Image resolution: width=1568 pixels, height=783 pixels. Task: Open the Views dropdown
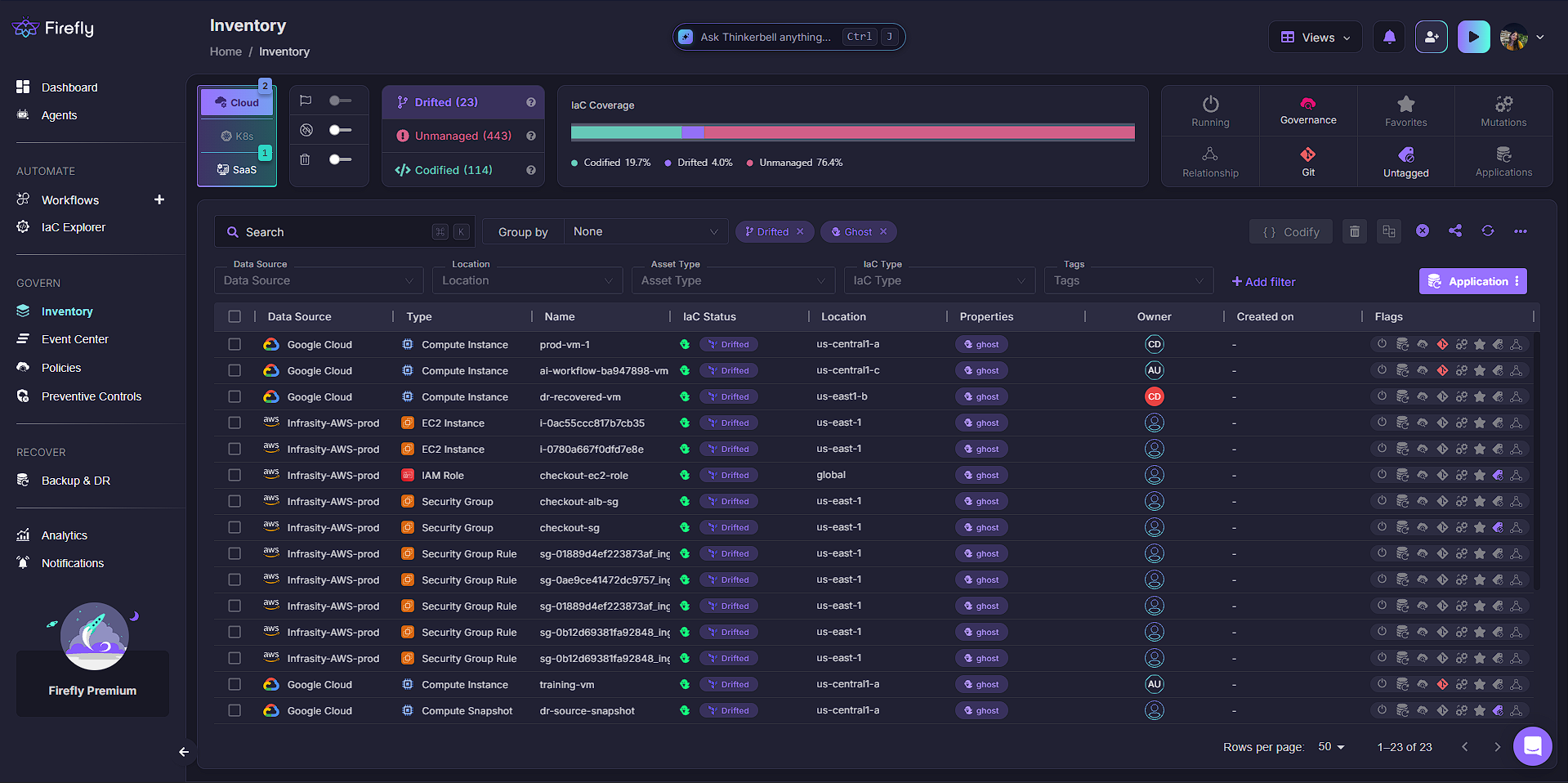point(1315,37)
